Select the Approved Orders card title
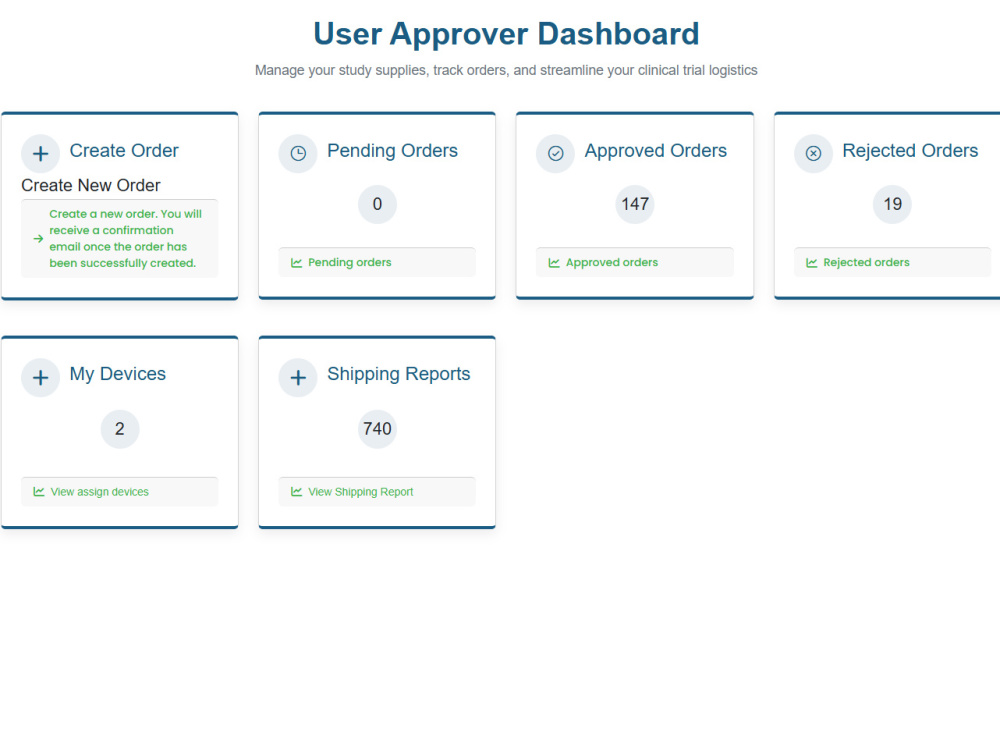The width and height of the screenshot is (1000, 750). pos(656,151)
